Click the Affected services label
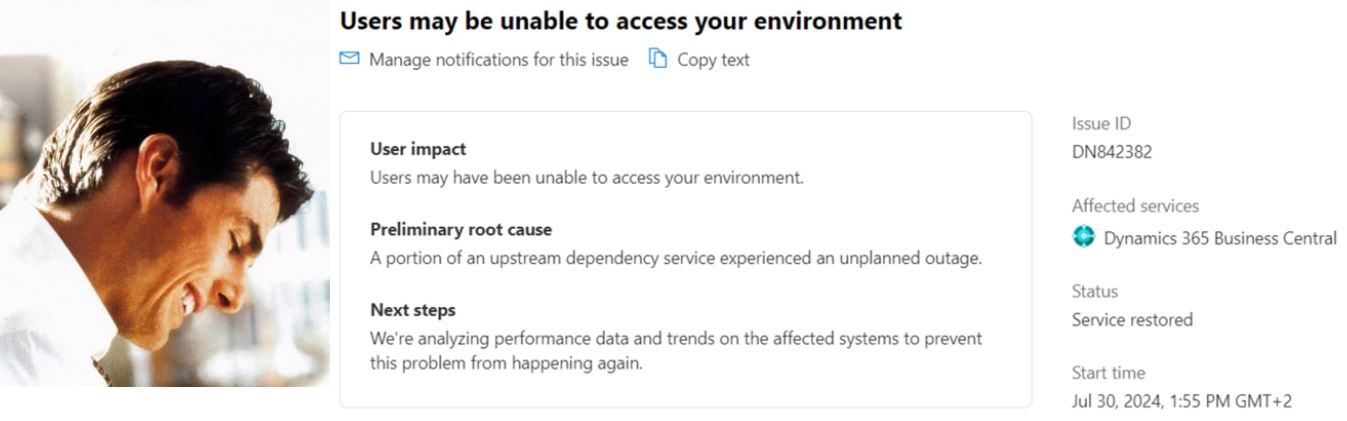The height and width of the screenshot is (421, 1347). tap(1135, 206)
